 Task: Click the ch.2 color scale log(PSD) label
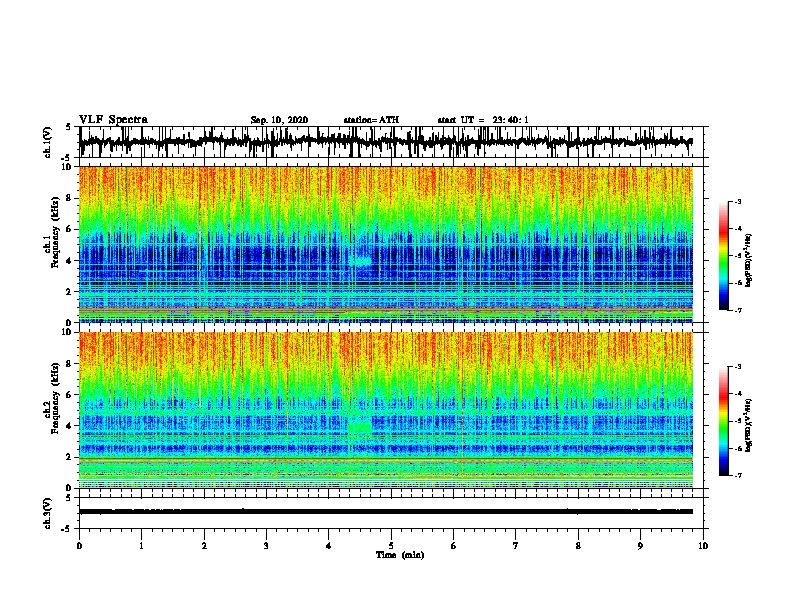click(749, 425)
